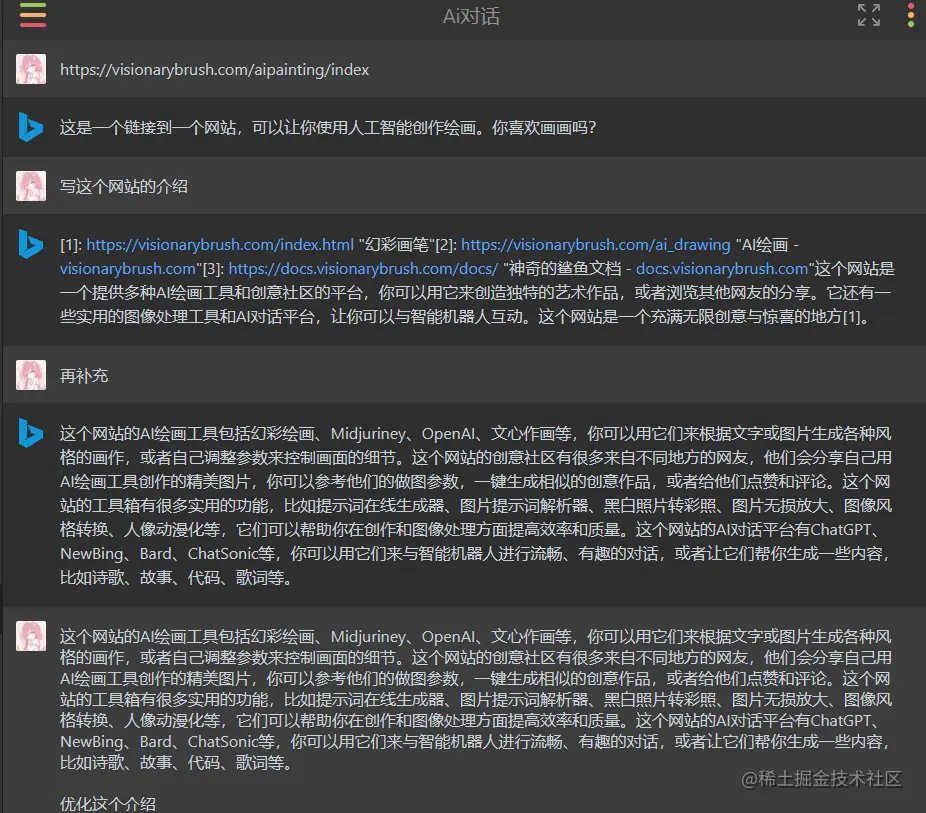This screenshot has height=813, width=926.
Task: Open the visionarybrush.com/ai_drawing link
Action: [596, 244]
